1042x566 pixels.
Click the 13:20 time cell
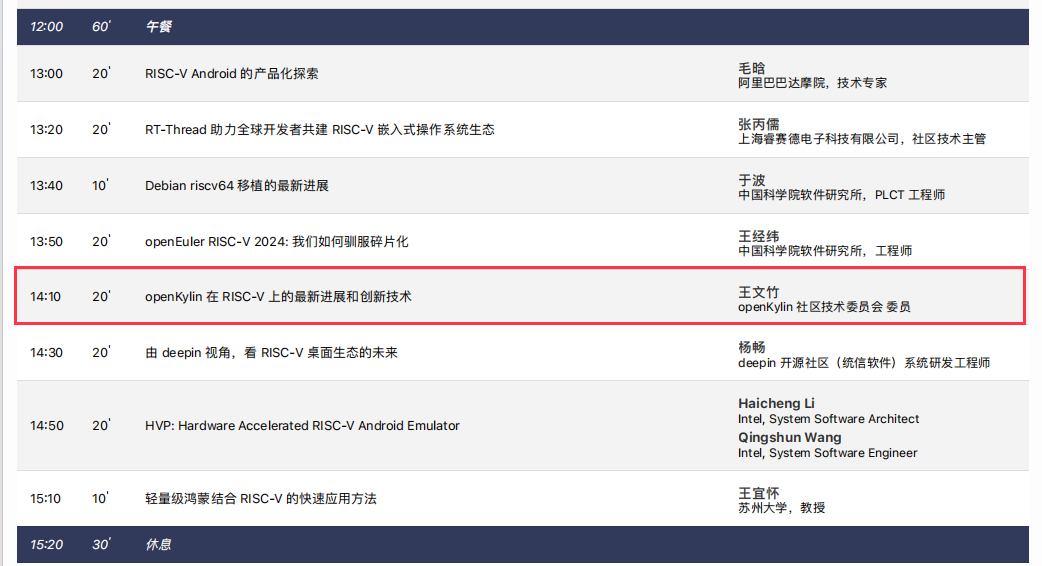[47, 130]
